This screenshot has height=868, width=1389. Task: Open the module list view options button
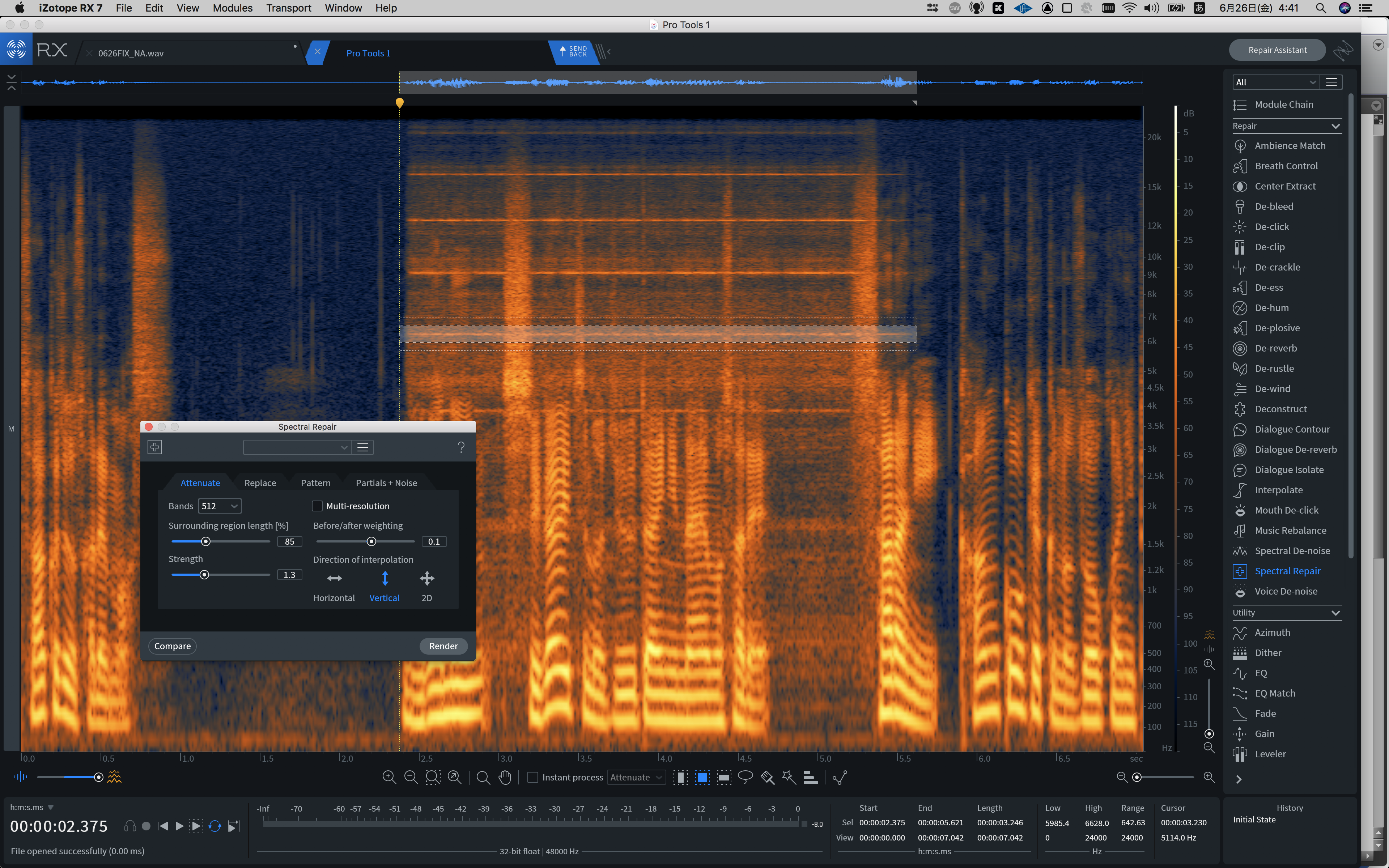click(1331, 82)
